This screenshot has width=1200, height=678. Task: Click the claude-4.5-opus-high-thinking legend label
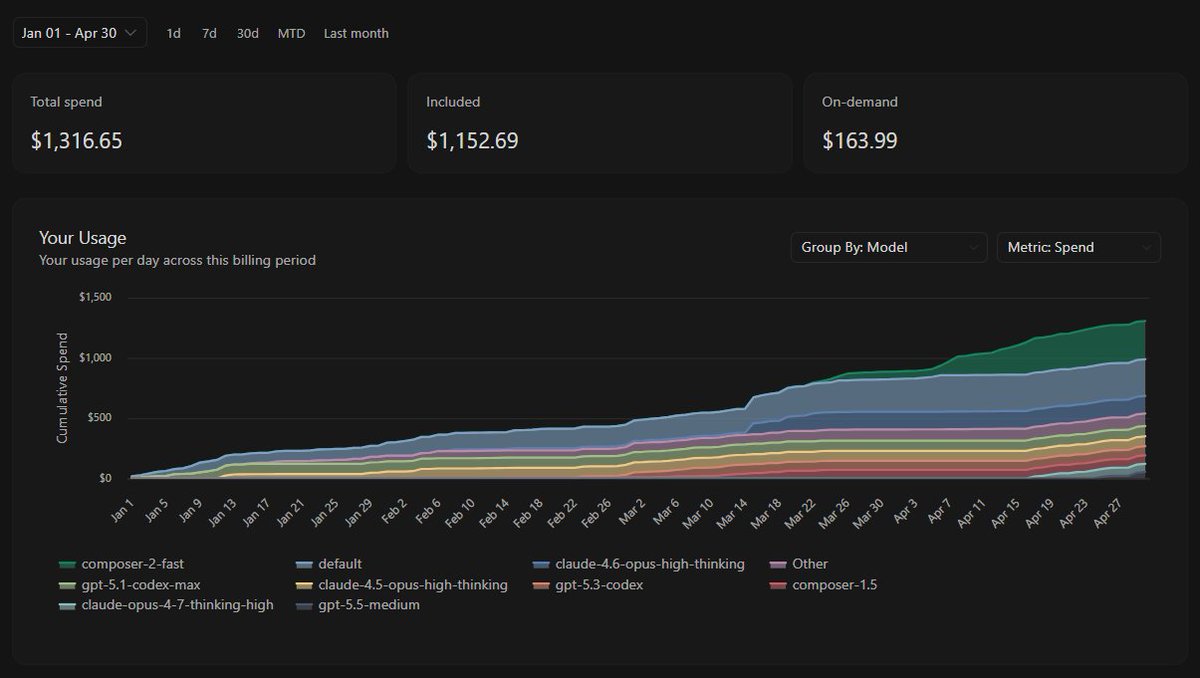pos(413,585)
